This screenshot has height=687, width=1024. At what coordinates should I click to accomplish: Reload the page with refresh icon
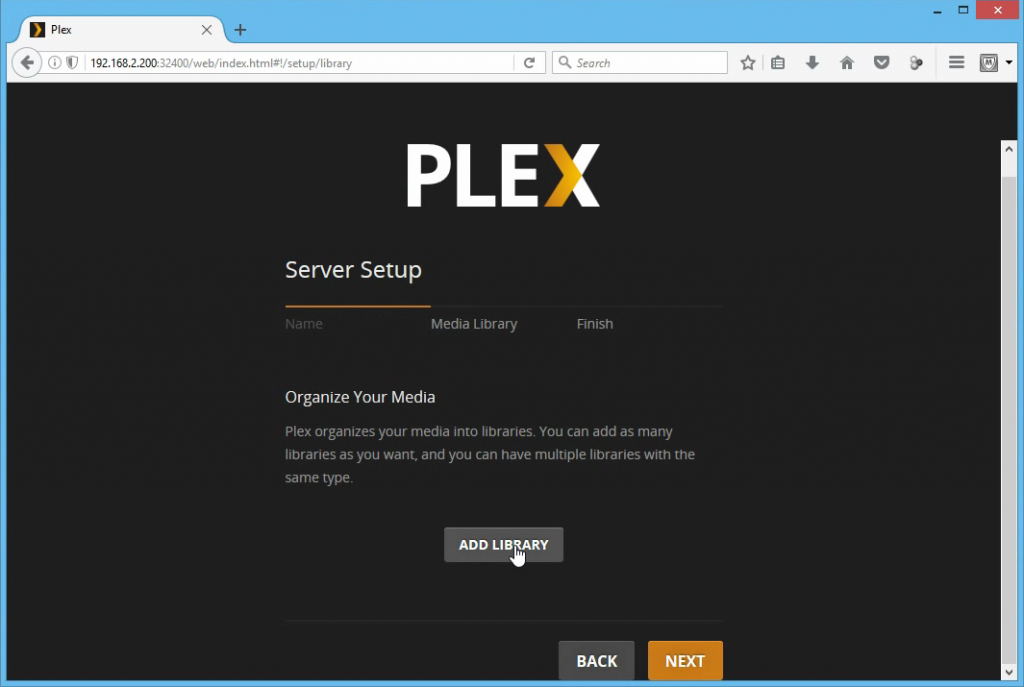(530, 63)
